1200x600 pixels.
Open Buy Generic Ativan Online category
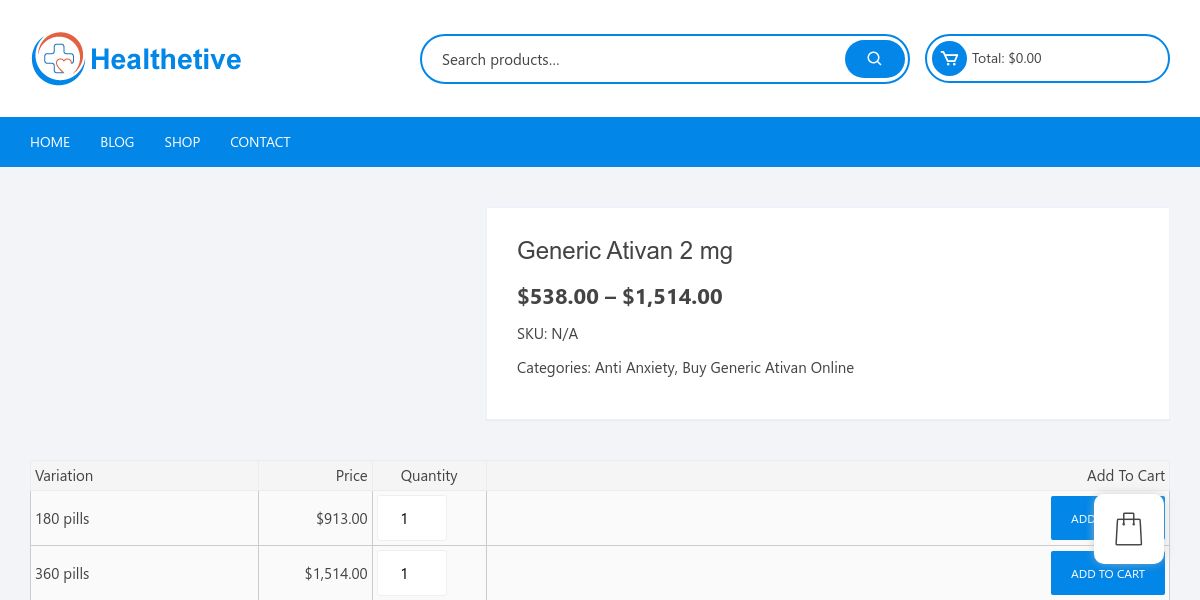pos(768,368)
